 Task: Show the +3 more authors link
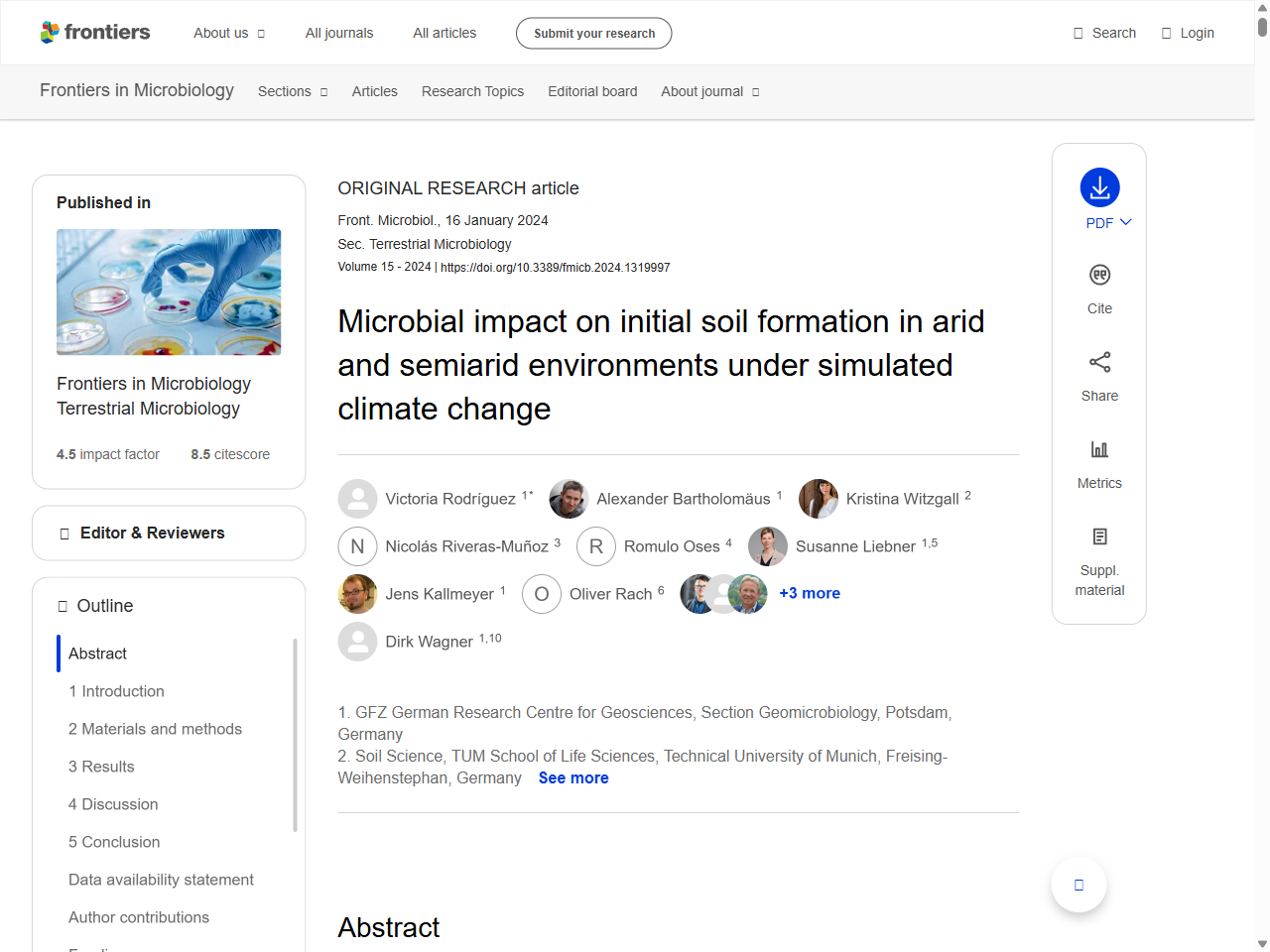[809, 593]
